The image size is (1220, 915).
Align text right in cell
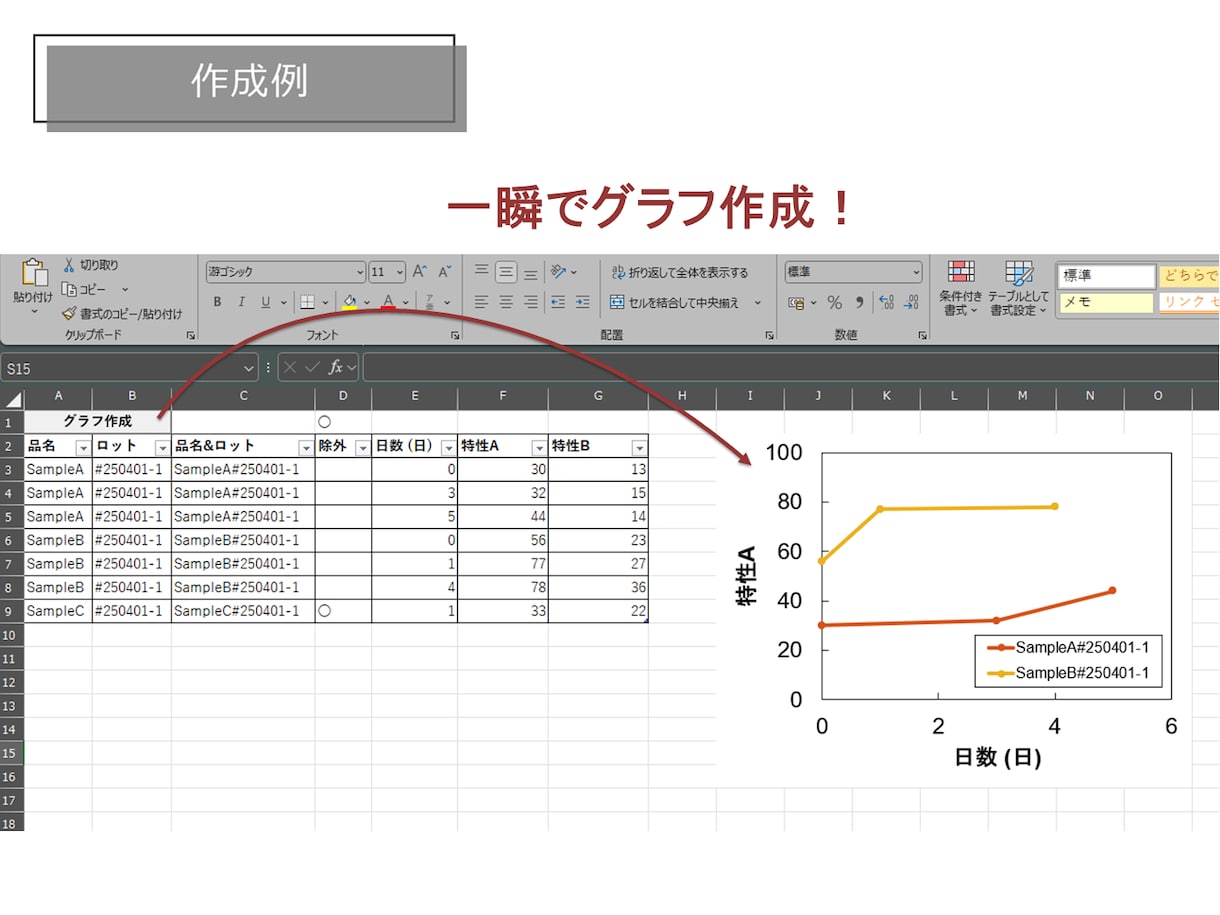[531, 302]
